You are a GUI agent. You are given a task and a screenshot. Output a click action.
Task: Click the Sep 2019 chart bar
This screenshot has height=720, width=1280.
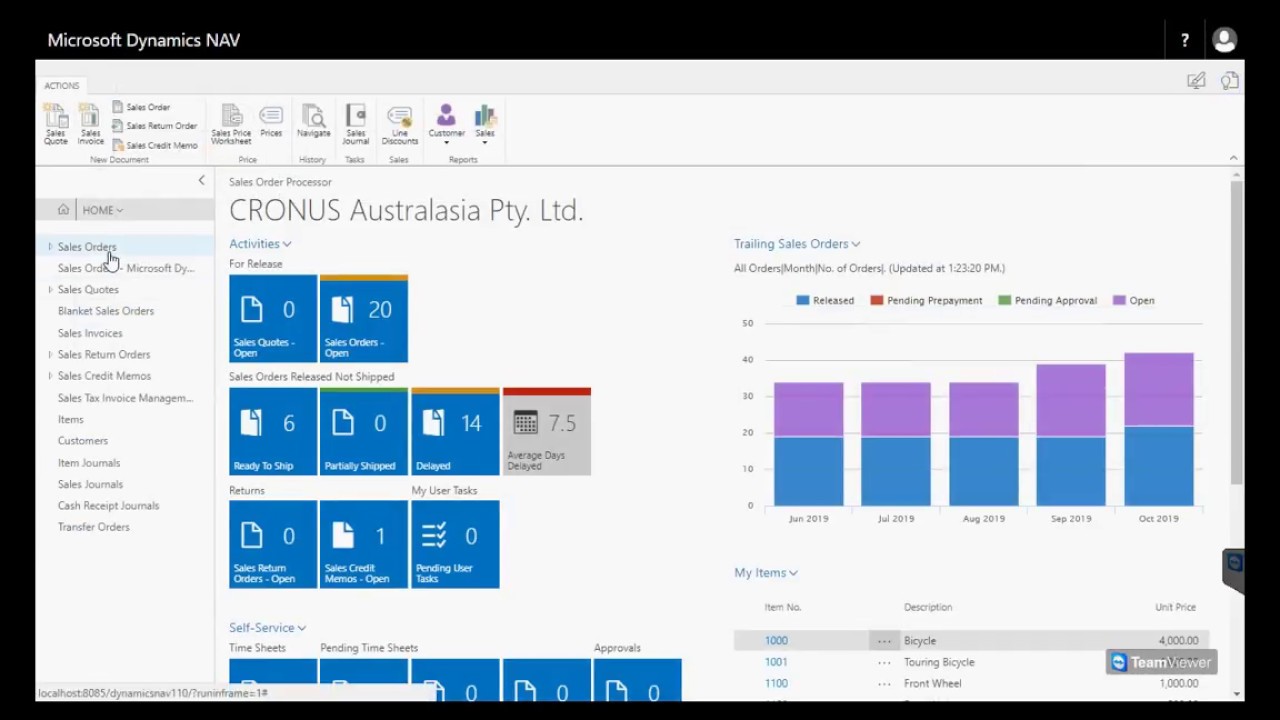(1071, 435)
